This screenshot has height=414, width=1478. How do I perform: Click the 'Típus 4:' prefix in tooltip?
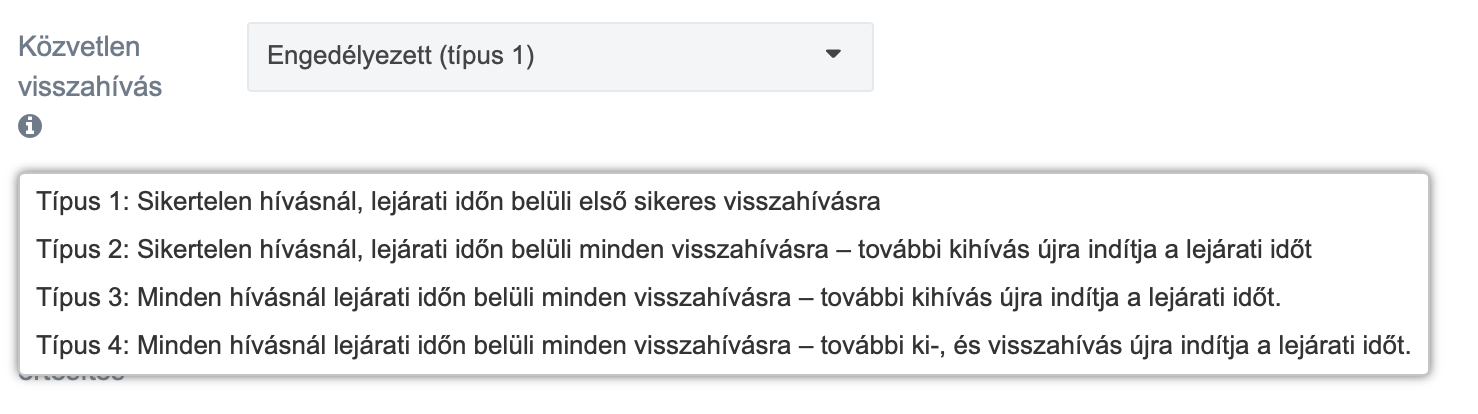point(82,346)
